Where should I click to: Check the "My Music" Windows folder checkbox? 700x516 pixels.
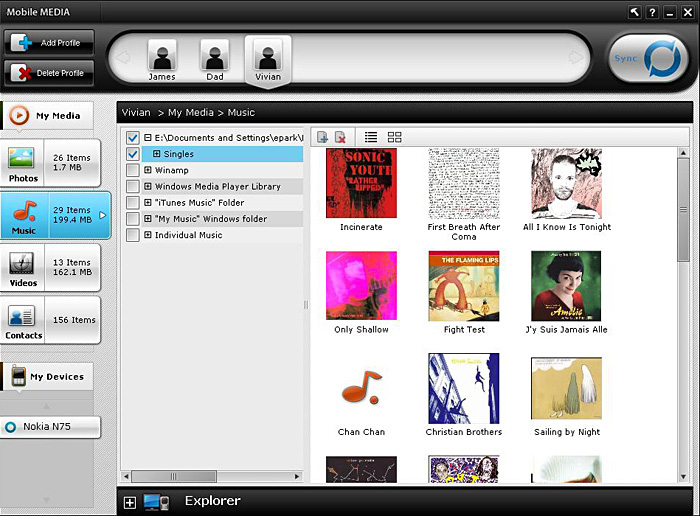pyautogui.click(x=133, y=219)
